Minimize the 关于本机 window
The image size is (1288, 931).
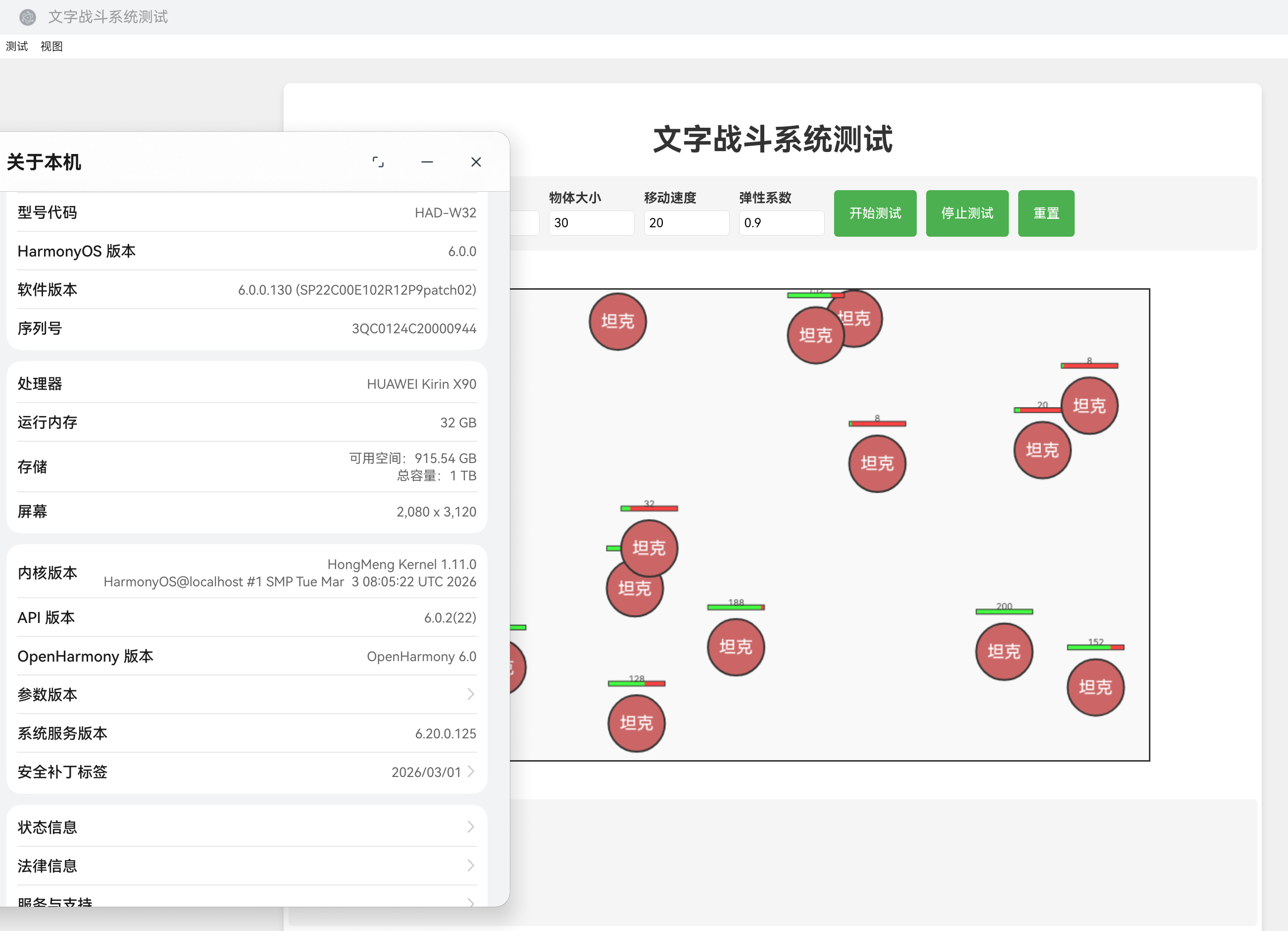click(x=427, y=162)
